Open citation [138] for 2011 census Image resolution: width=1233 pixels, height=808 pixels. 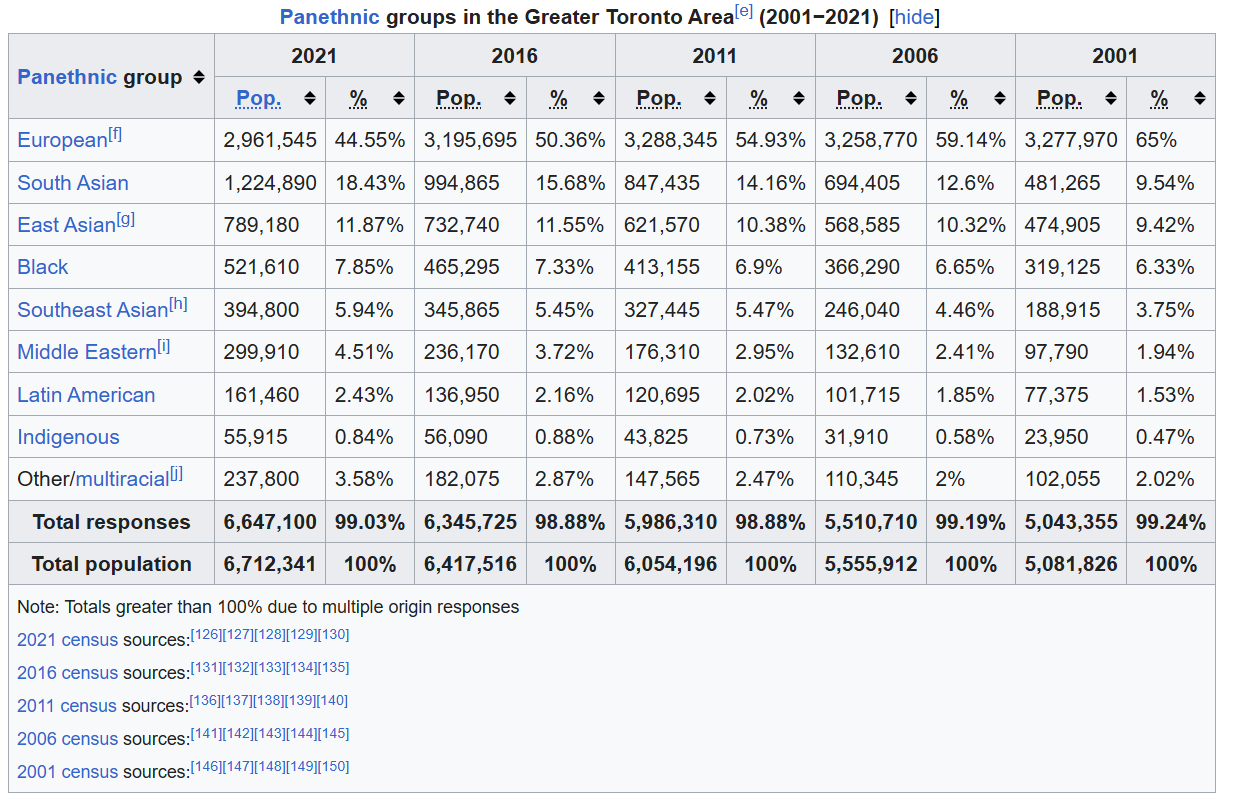(x=269, y=701)
